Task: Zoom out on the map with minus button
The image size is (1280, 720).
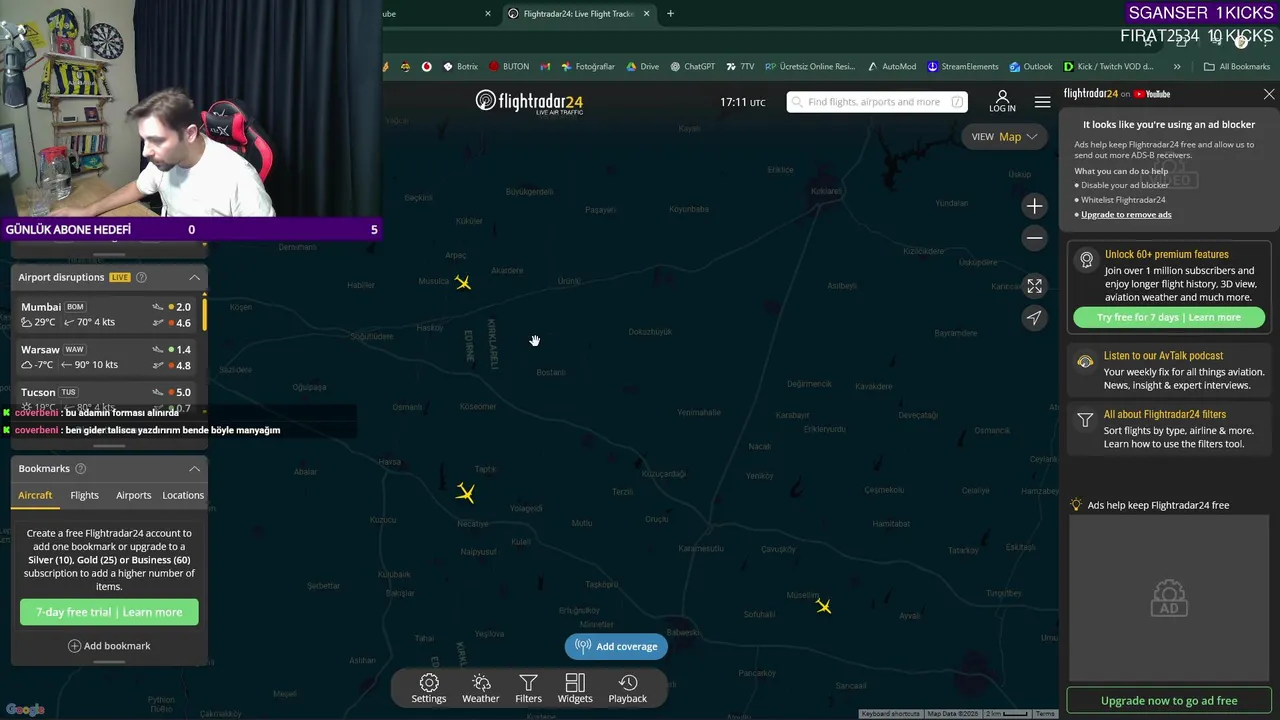Action: click(1034, 238)
